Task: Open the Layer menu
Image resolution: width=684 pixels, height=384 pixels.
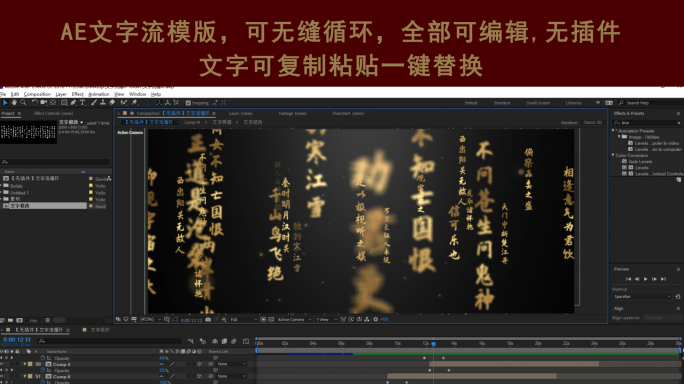Action: pyautogui.click(x=61, y=94)
